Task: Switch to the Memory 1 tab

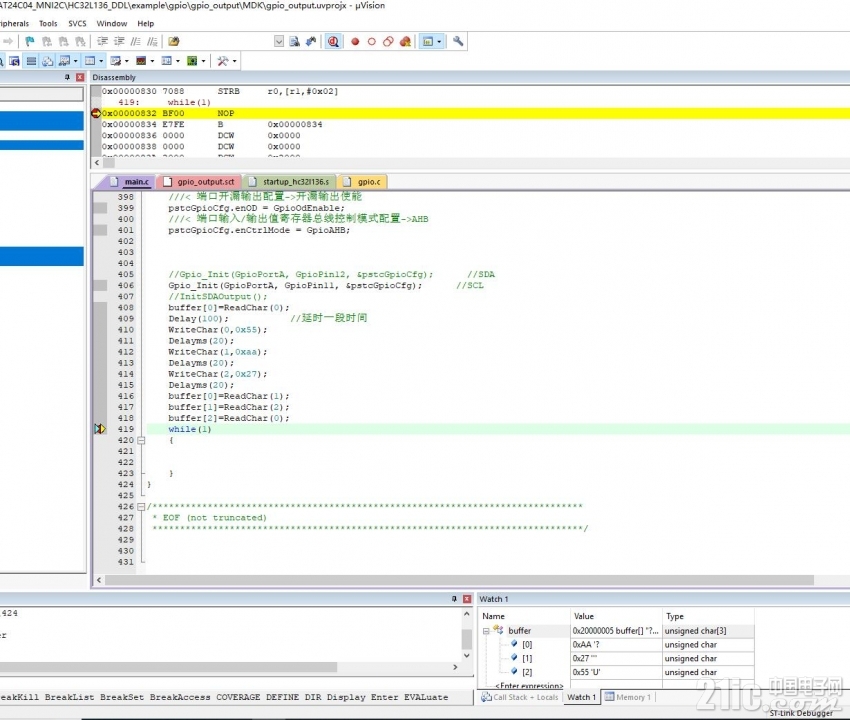Action: pos(628,697)
